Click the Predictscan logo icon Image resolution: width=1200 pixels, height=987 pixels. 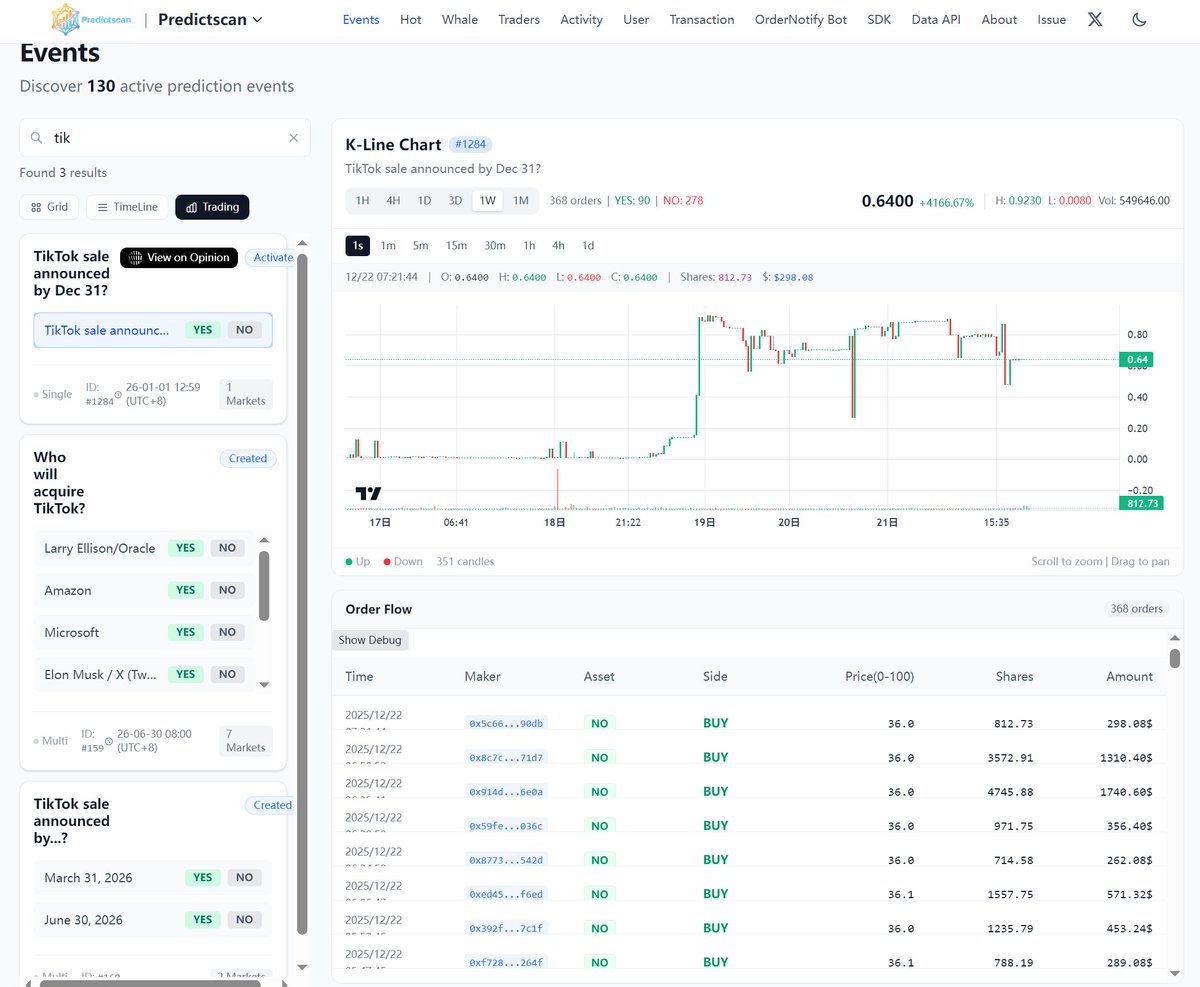[65, 19]
